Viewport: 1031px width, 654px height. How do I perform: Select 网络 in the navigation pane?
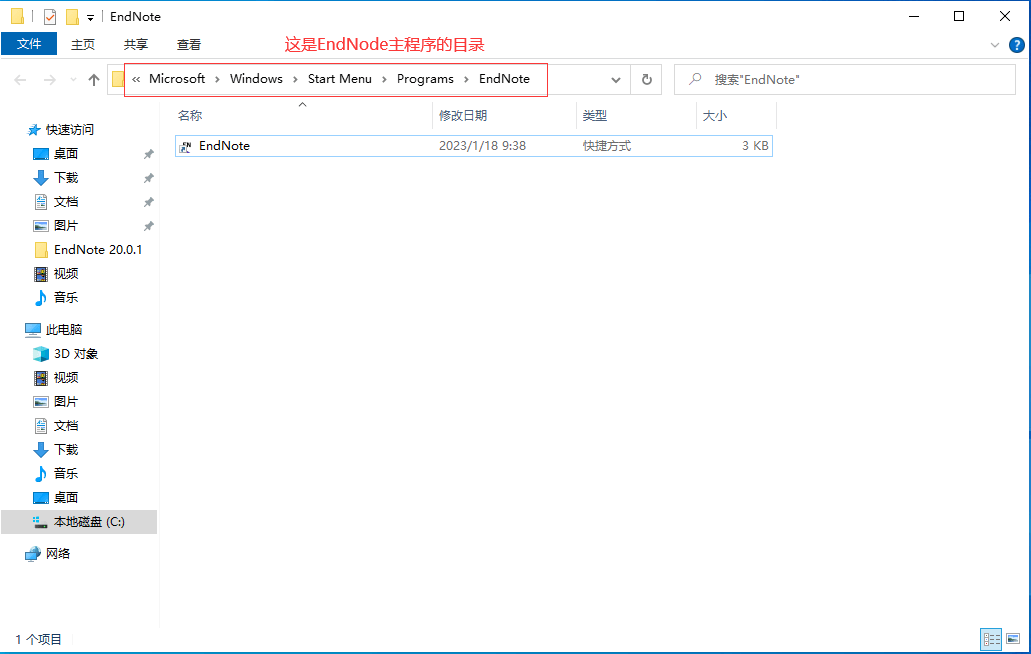[58, 553]
